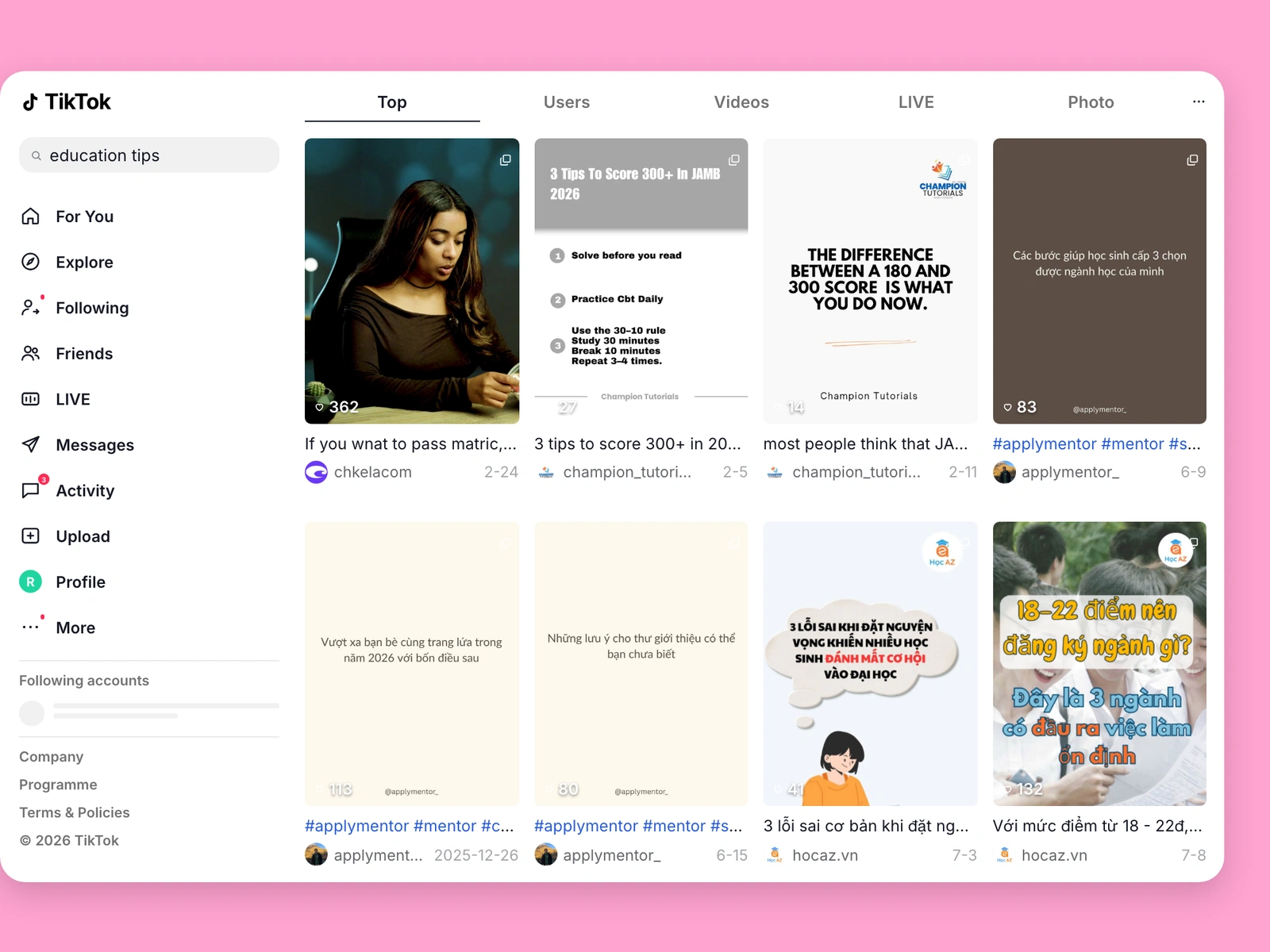
Task: Open the Following people icon
Action: [x=30, y=307]
